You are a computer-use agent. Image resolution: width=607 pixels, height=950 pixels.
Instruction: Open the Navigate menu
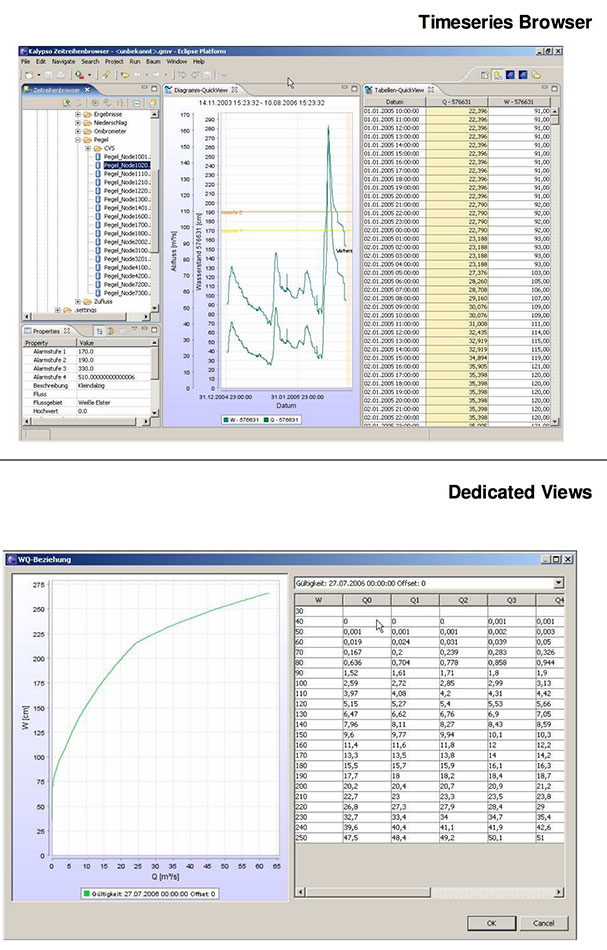(x=64, y=62)
